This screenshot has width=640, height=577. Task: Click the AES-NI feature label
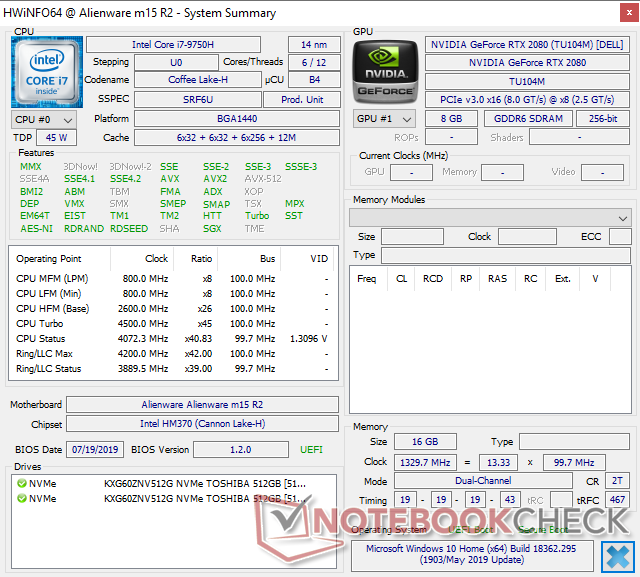pyautogui.click(x=36, y=229)
